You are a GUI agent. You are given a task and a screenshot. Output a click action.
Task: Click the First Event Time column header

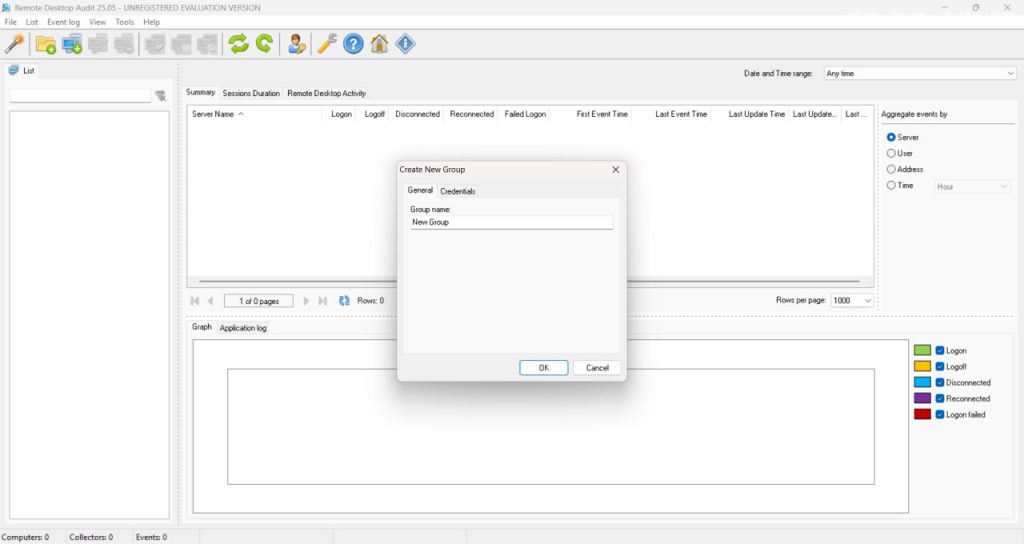pos(601,114)
